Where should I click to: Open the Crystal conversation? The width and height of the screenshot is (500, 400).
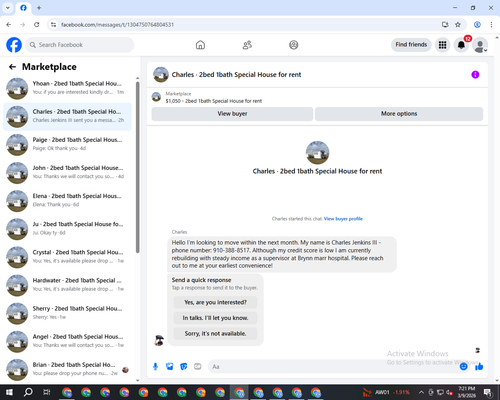point(67,257)
